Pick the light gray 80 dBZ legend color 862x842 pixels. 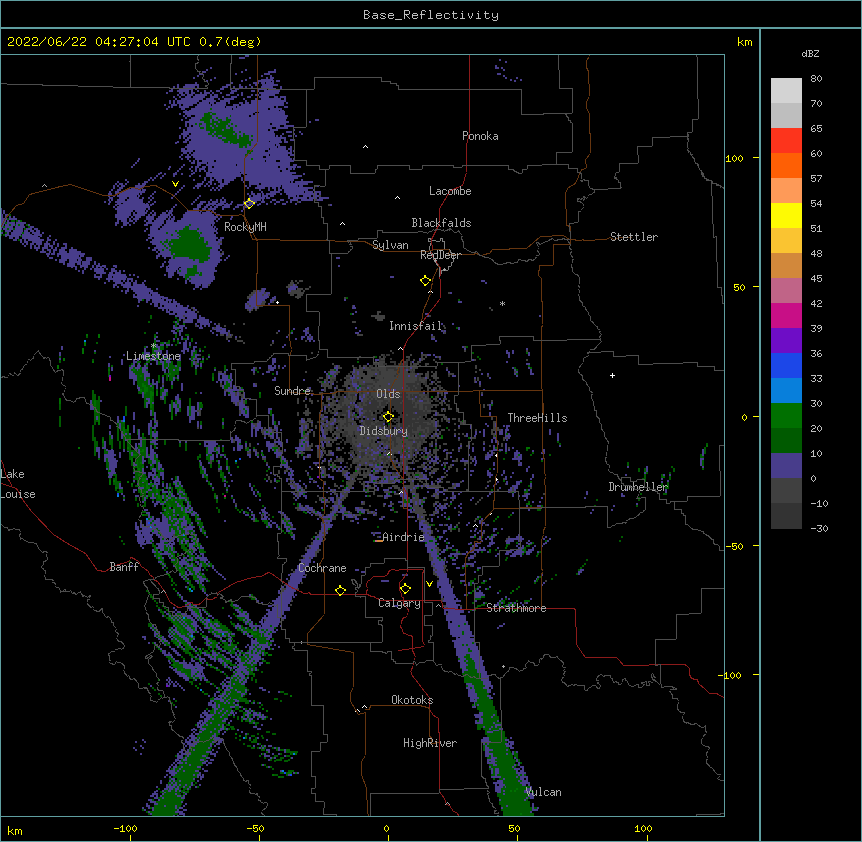[x=786, y=91]
